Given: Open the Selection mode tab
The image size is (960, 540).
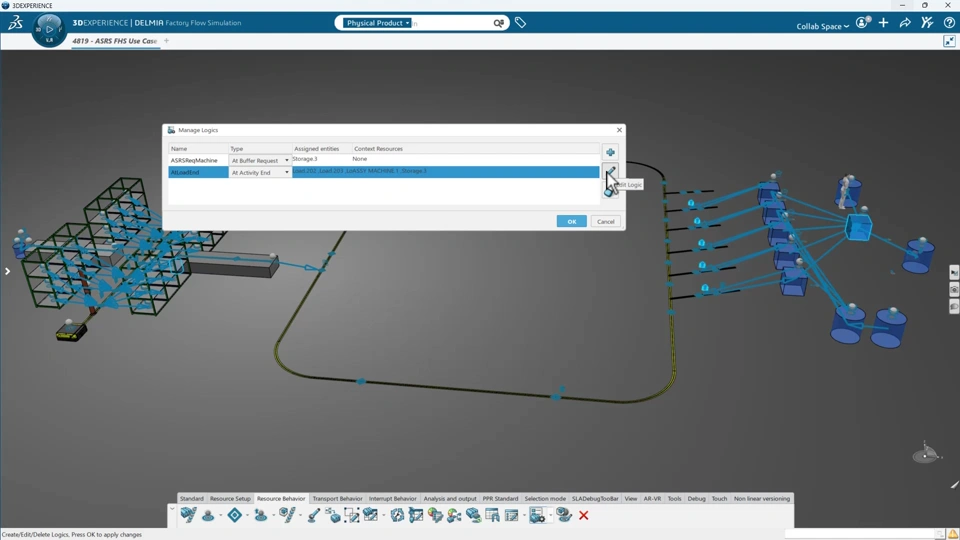Looking at the screenshot, I should (545, 499).
